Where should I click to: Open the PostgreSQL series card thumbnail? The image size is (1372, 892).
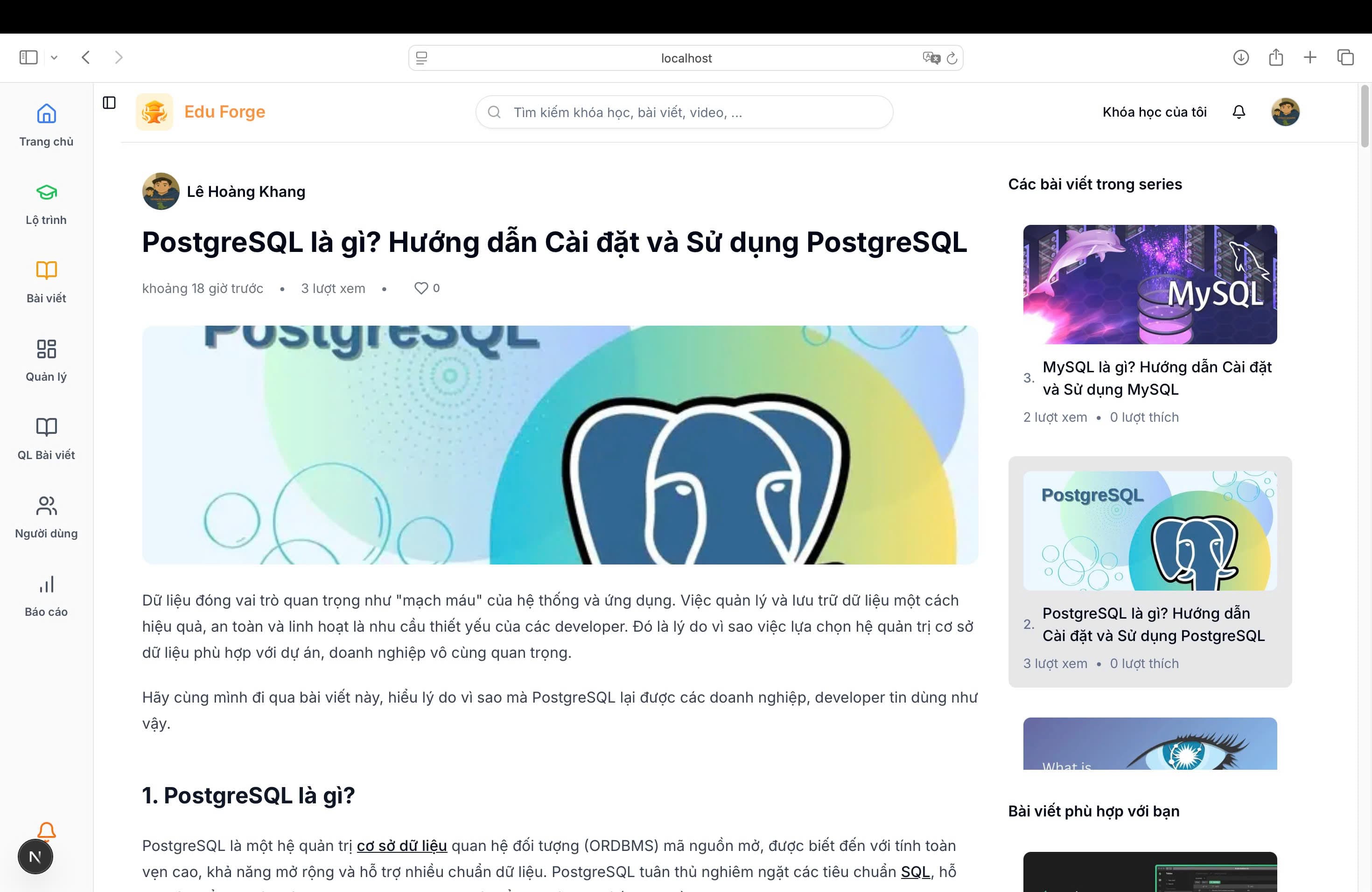[1149, 531]
